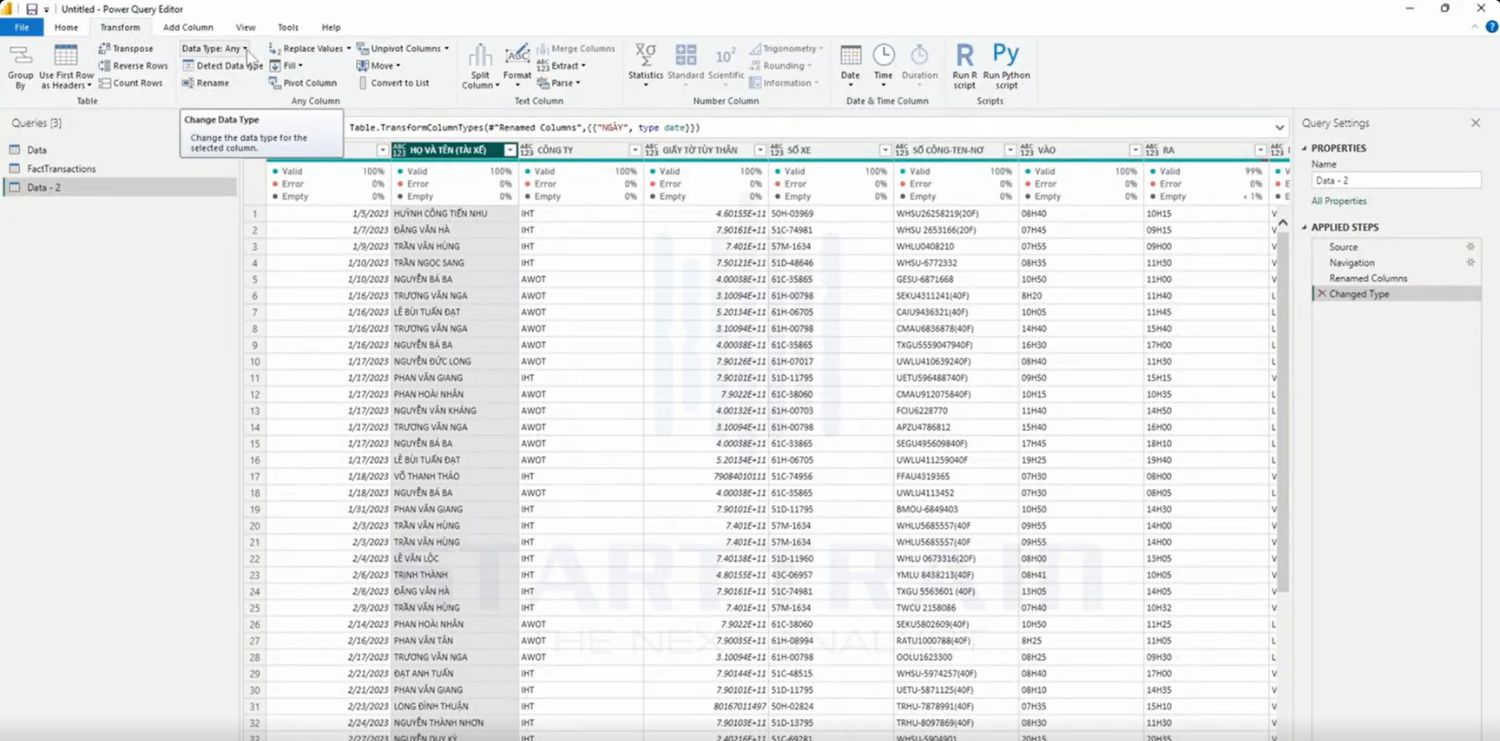Open the Time clock tool
Screen dimensions: 1500x741
tap(883, 67)
